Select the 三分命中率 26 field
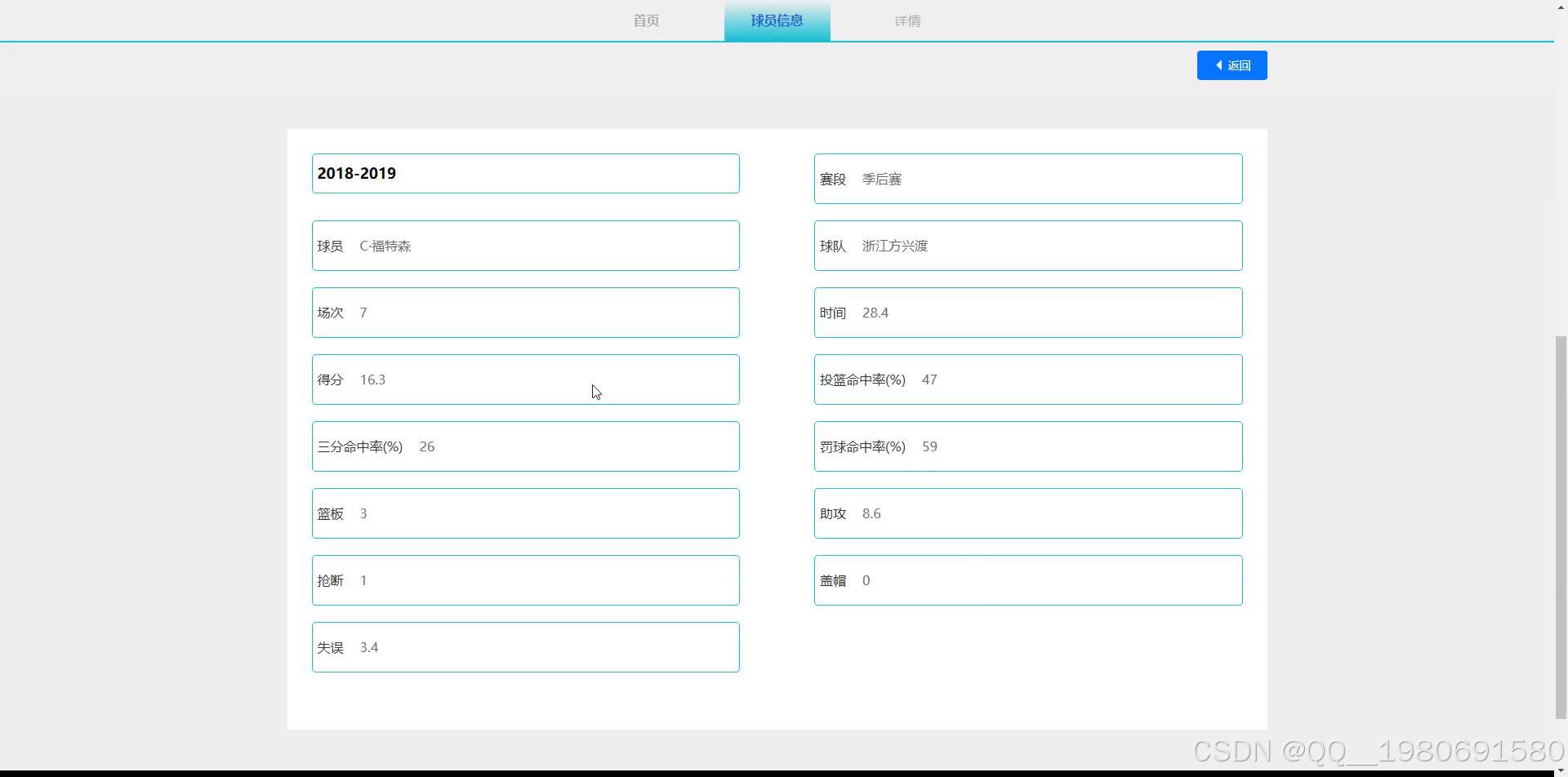This screenshot has height=777, width=1568. click(525, 446)
